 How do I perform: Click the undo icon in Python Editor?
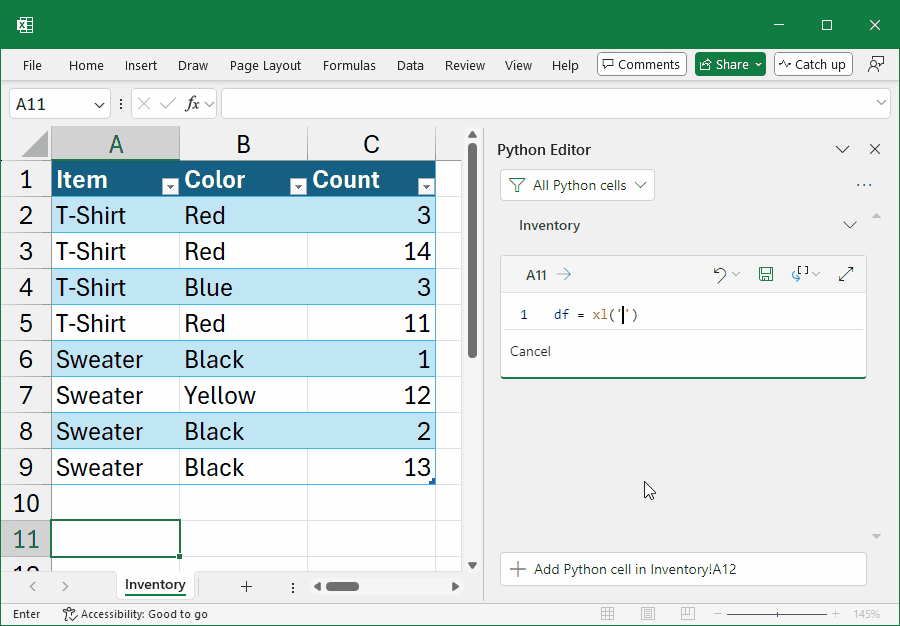point(719,274)
